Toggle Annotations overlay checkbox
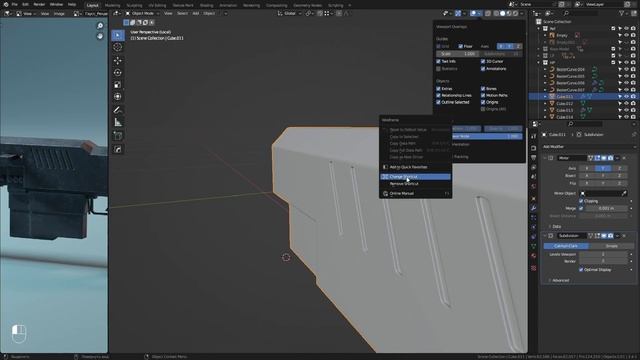Viewport: 640px width, 360px height. pyautogui.click(x=483, y=69)
